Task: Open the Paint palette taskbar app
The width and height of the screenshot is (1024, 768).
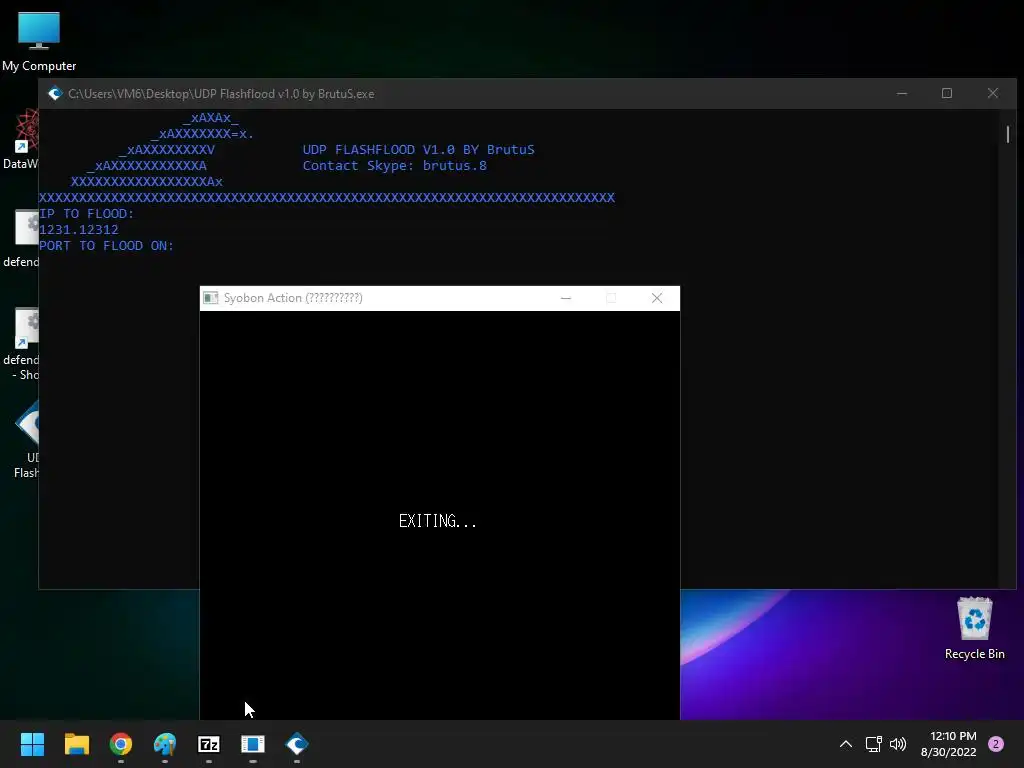Action: [x=165, y=744]
